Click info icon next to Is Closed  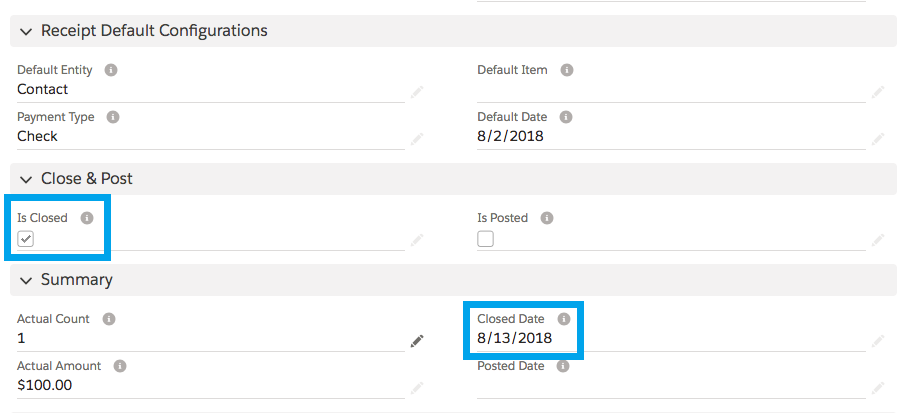[87, 217]
